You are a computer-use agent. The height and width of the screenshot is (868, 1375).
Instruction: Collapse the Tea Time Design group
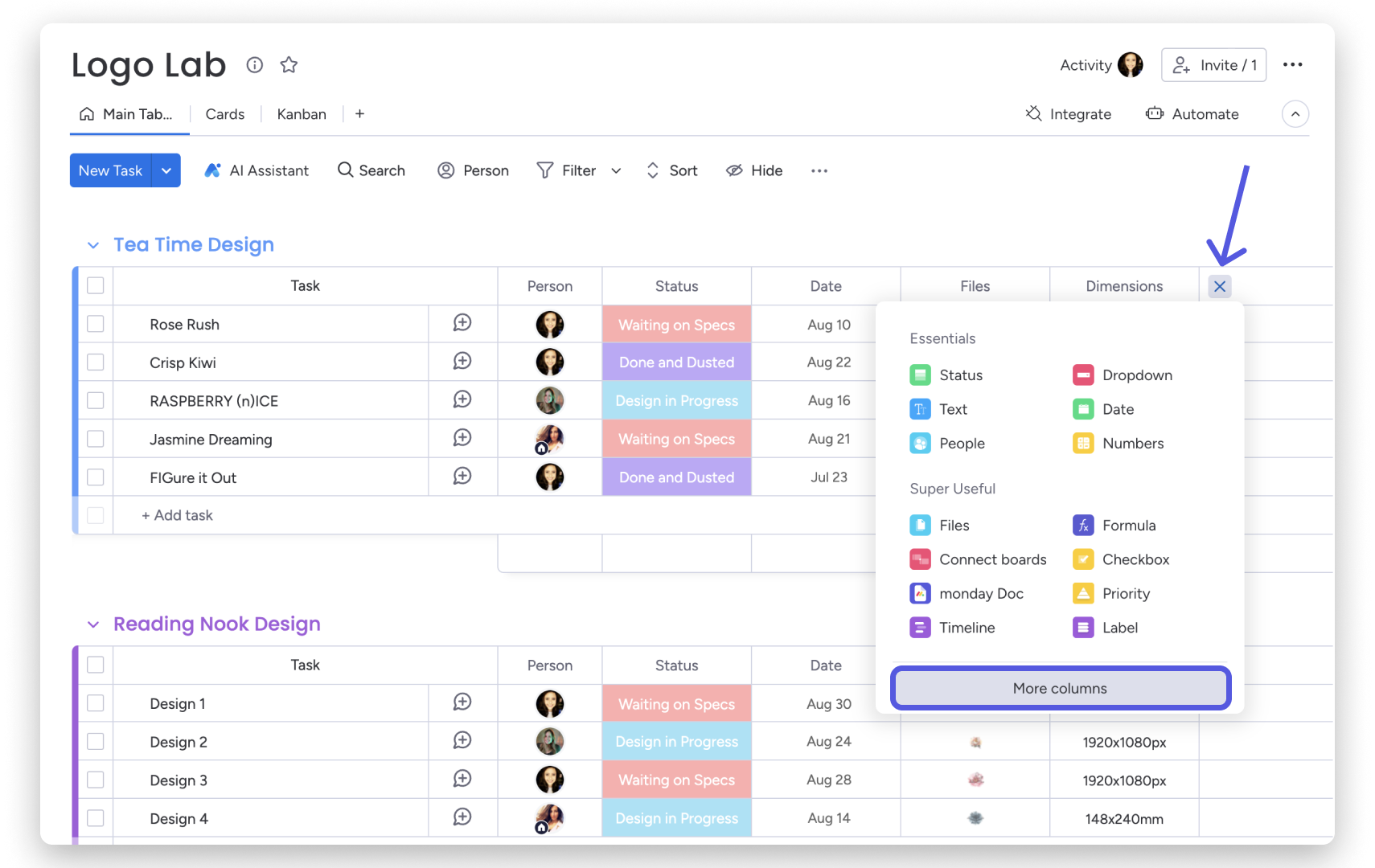coord(93,245)
